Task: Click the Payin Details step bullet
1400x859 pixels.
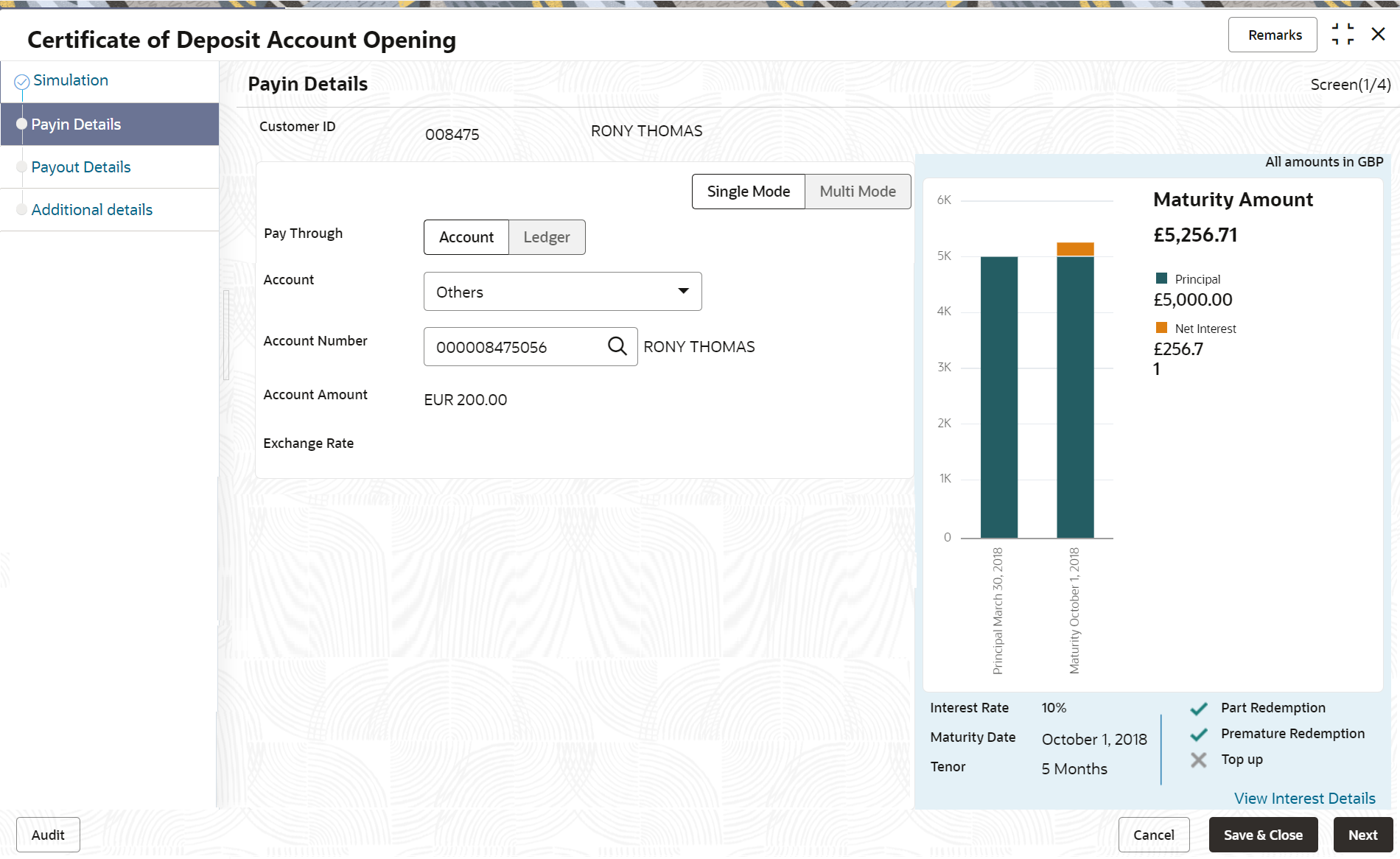Action: tap(21, 124)
